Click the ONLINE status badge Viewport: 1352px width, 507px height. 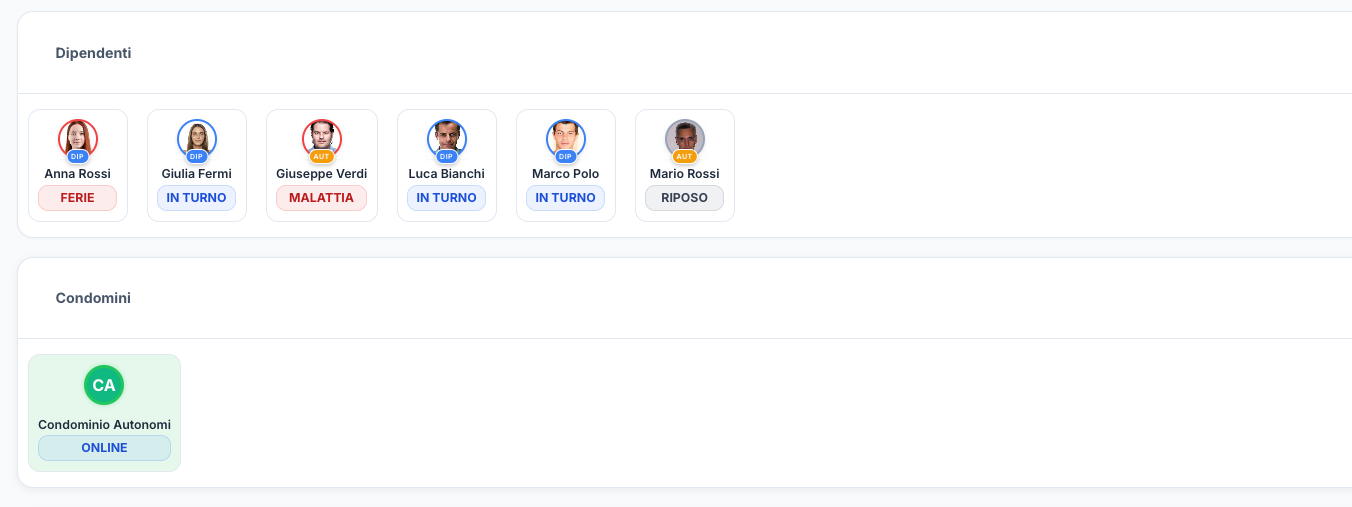tap(104, 448)
